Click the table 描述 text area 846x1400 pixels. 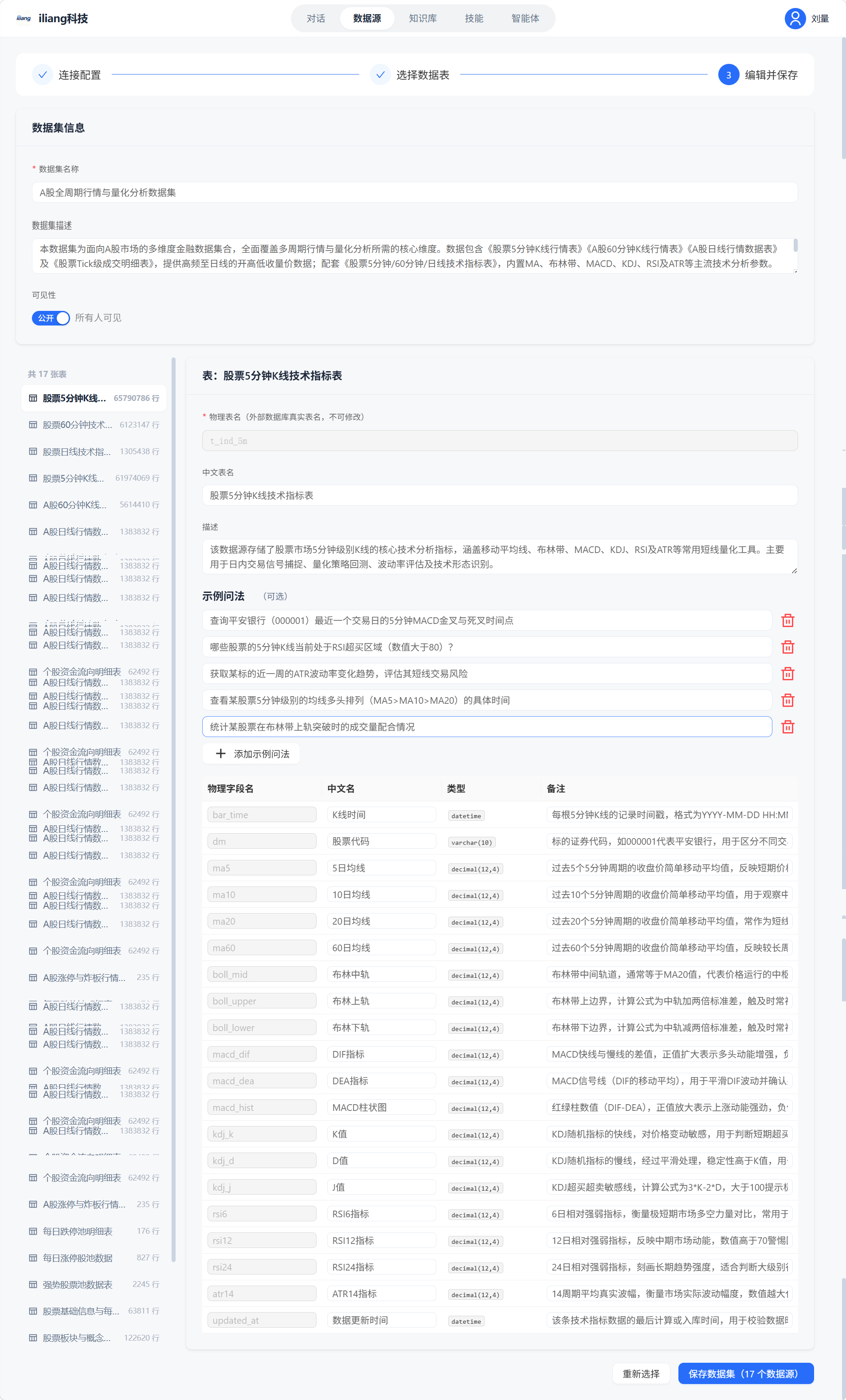500,556
